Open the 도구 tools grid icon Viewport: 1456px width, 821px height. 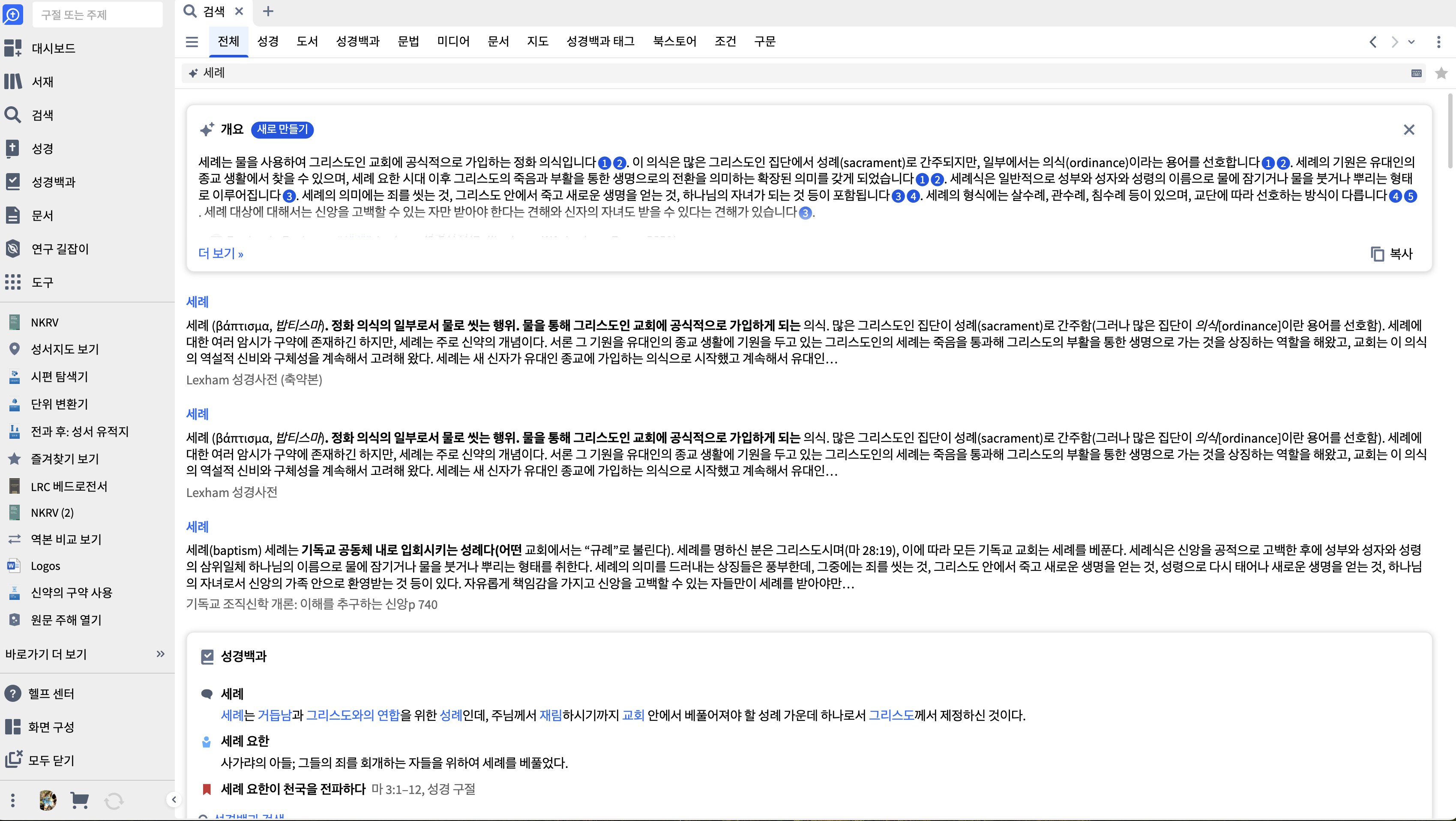[12, 282]
